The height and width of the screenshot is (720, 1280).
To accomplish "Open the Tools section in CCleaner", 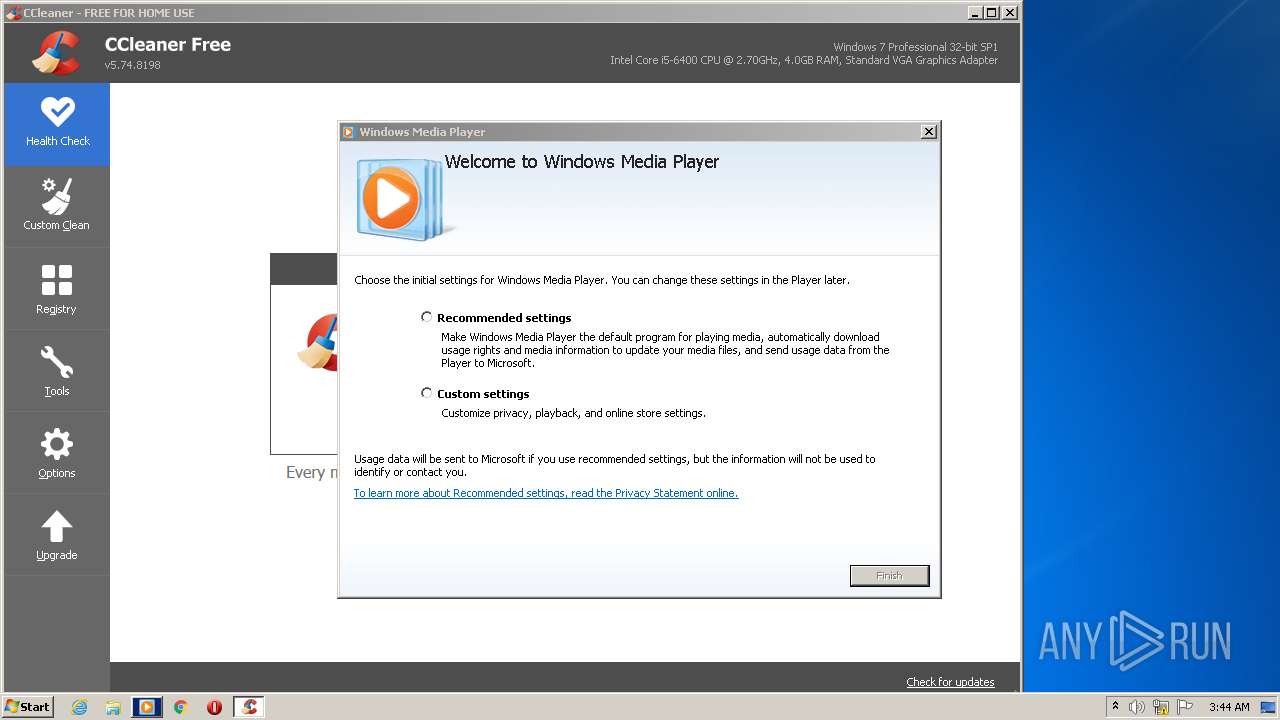I will [57, 371].
